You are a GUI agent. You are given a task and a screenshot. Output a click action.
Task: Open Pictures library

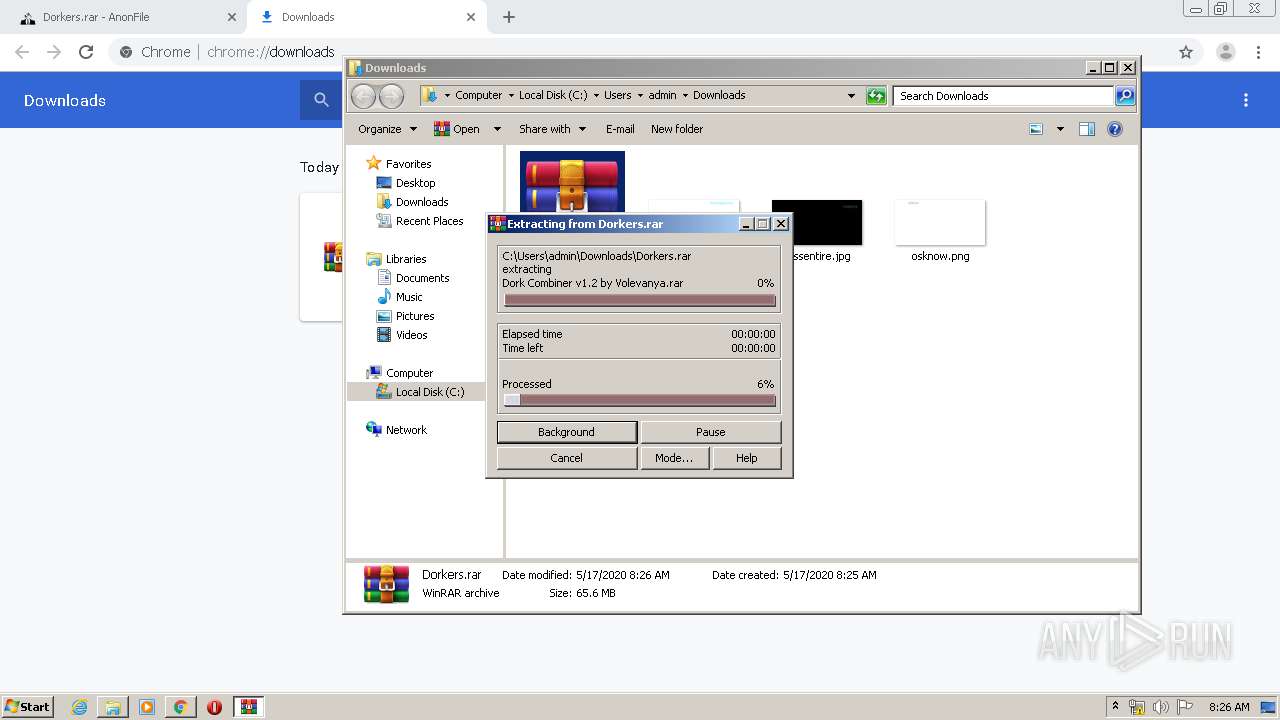415,316
